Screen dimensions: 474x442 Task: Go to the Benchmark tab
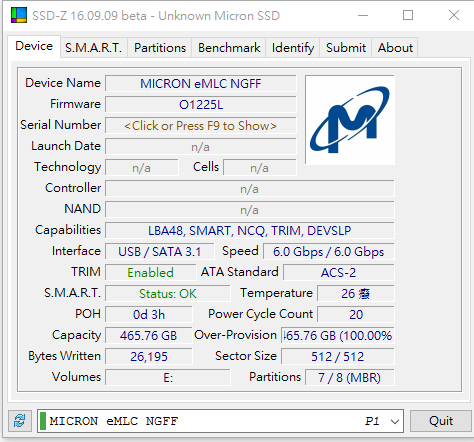pos(229,48)
